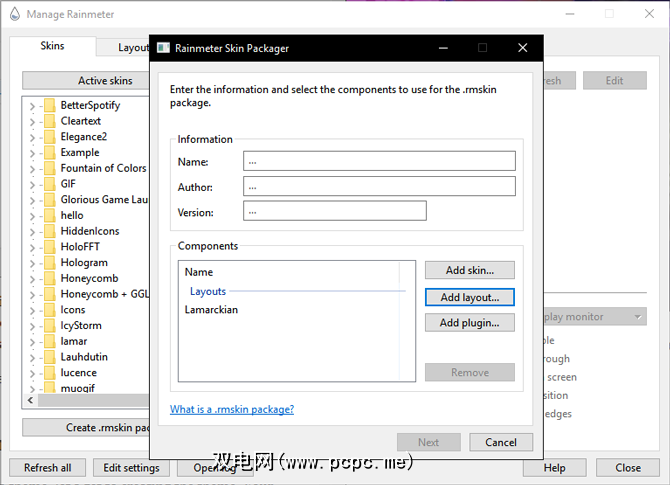Click the Layouts group header in list

208,291
